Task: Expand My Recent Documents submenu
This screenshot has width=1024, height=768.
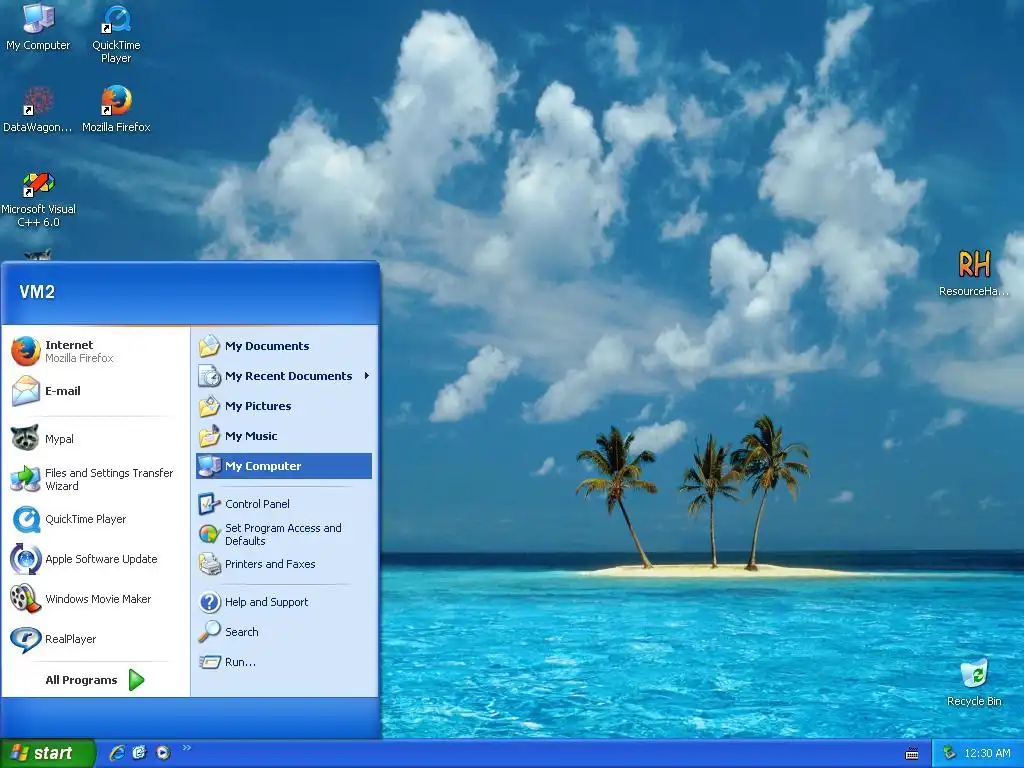Action: (283, 376)
